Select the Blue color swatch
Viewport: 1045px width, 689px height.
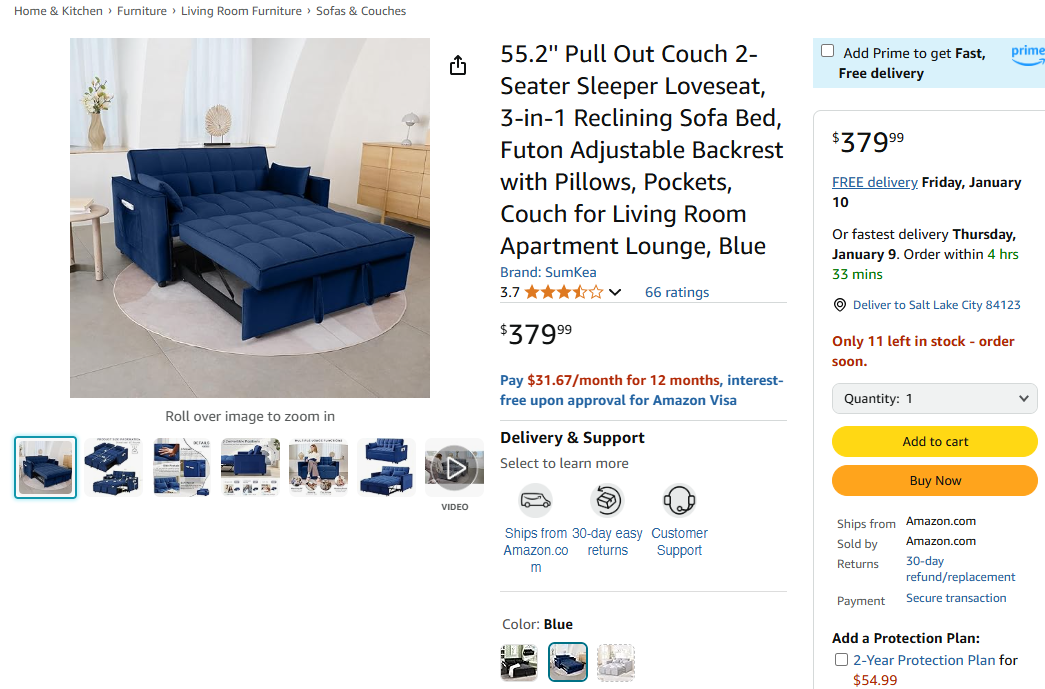click(x=567, y=662)
